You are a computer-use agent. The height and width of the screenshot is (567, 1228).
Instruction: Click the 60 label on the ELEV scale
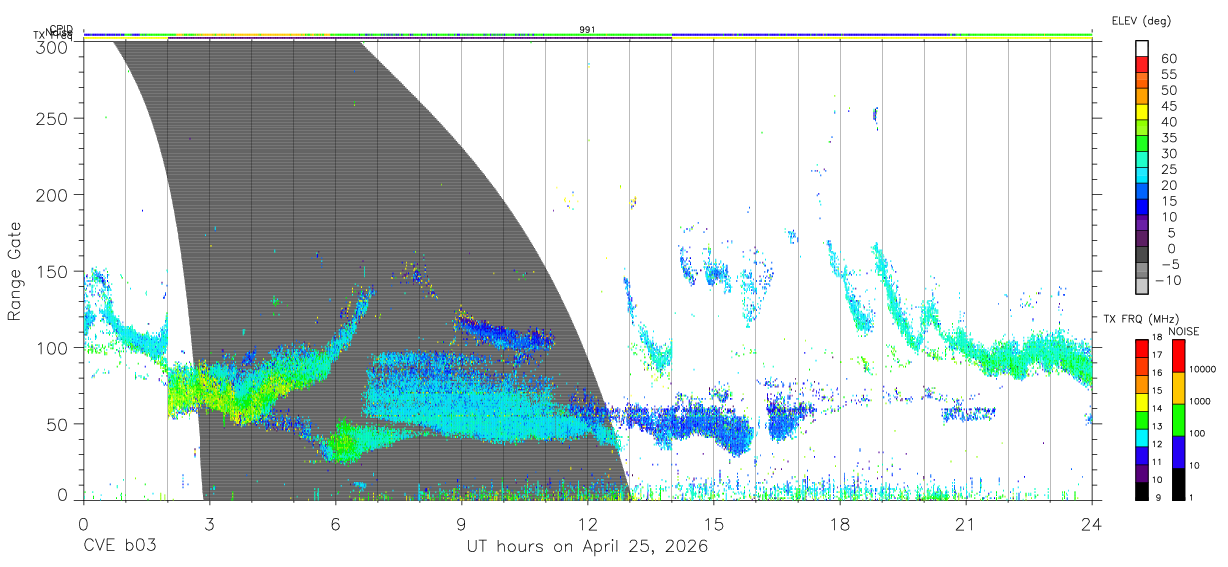coord(1168,59)
